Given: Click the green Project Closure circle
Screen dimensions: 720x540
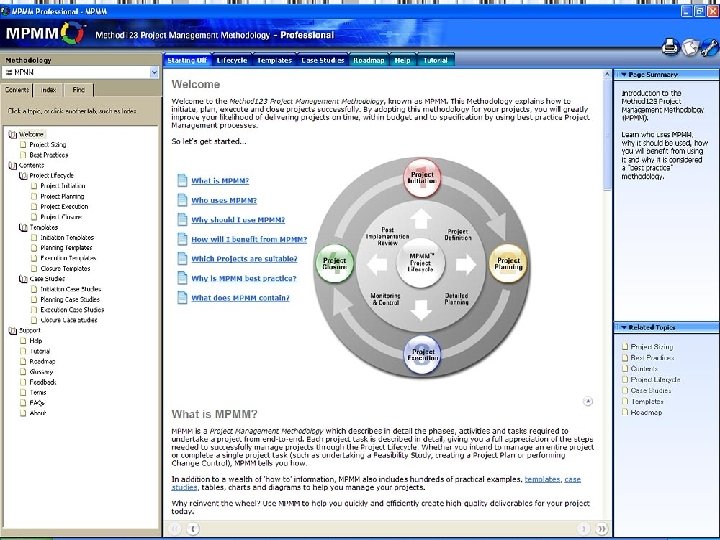Looking at the screenshot, I should [x=334, y=264].
